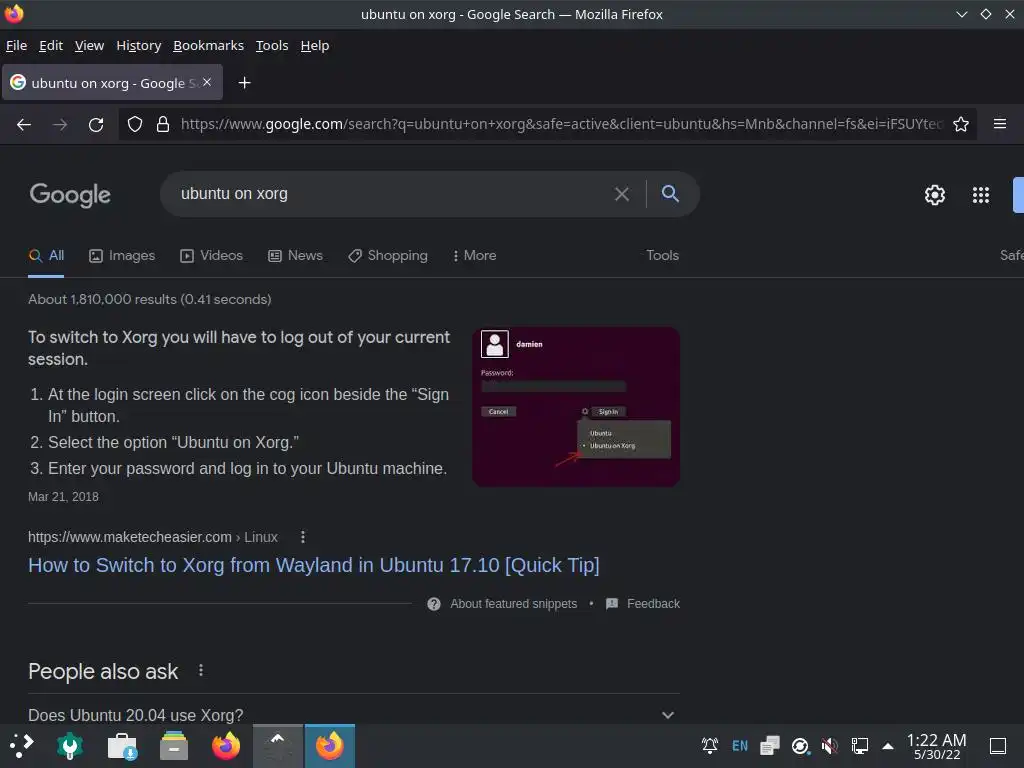The image size is (1024, 768).
Task: Open the More search filters dropdown
Action: [475, 255]
